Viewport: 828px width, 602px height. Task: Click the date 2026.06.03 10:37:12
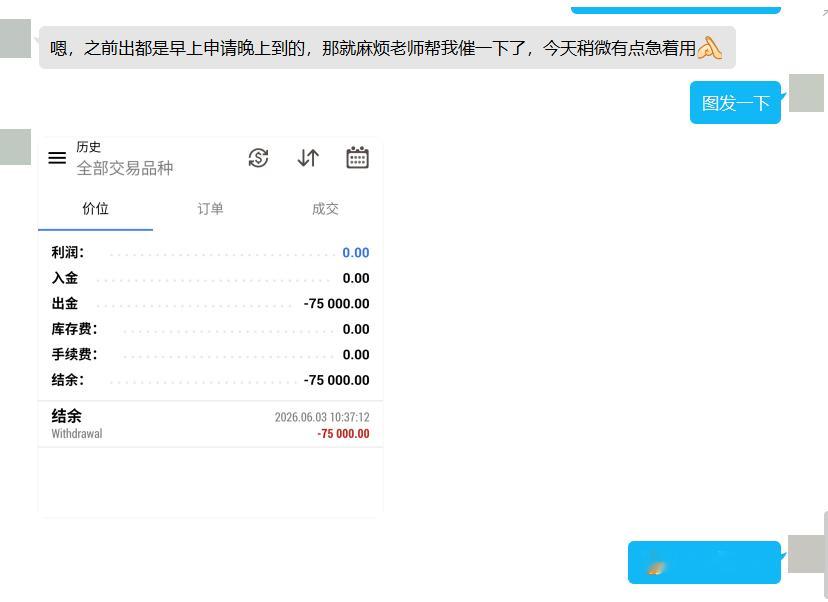point(322,417)
